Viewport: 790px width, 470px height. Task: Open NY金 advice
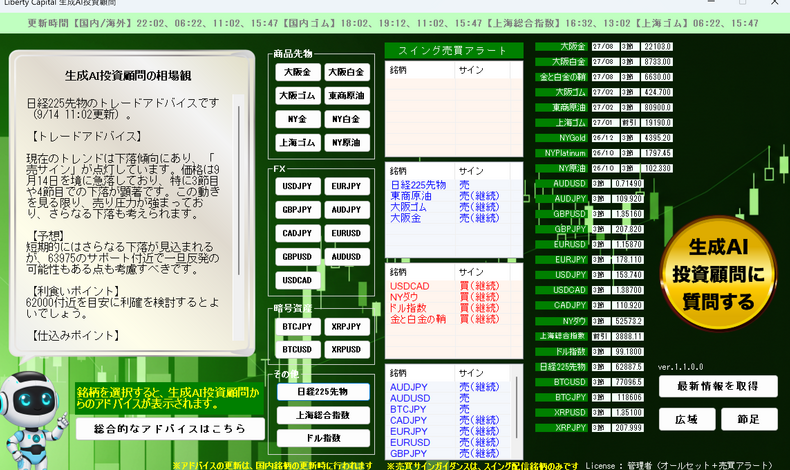tap(297, 119)
